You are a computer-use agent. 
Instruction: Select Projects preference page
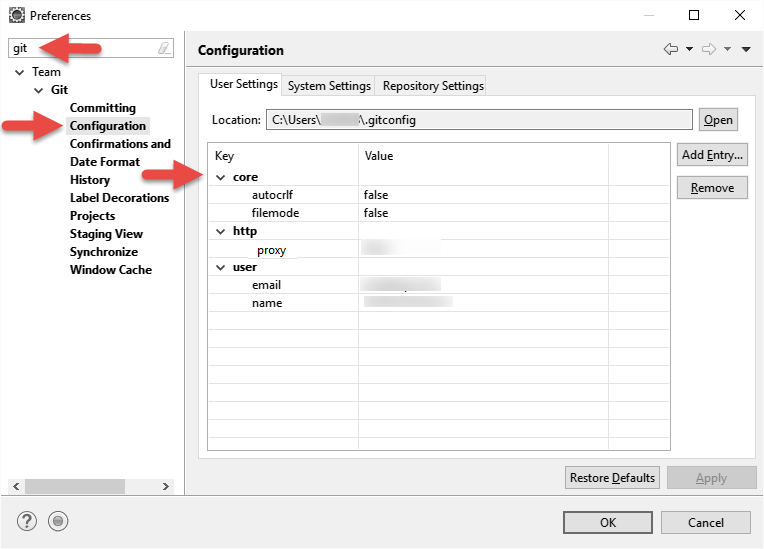point(93,216)
